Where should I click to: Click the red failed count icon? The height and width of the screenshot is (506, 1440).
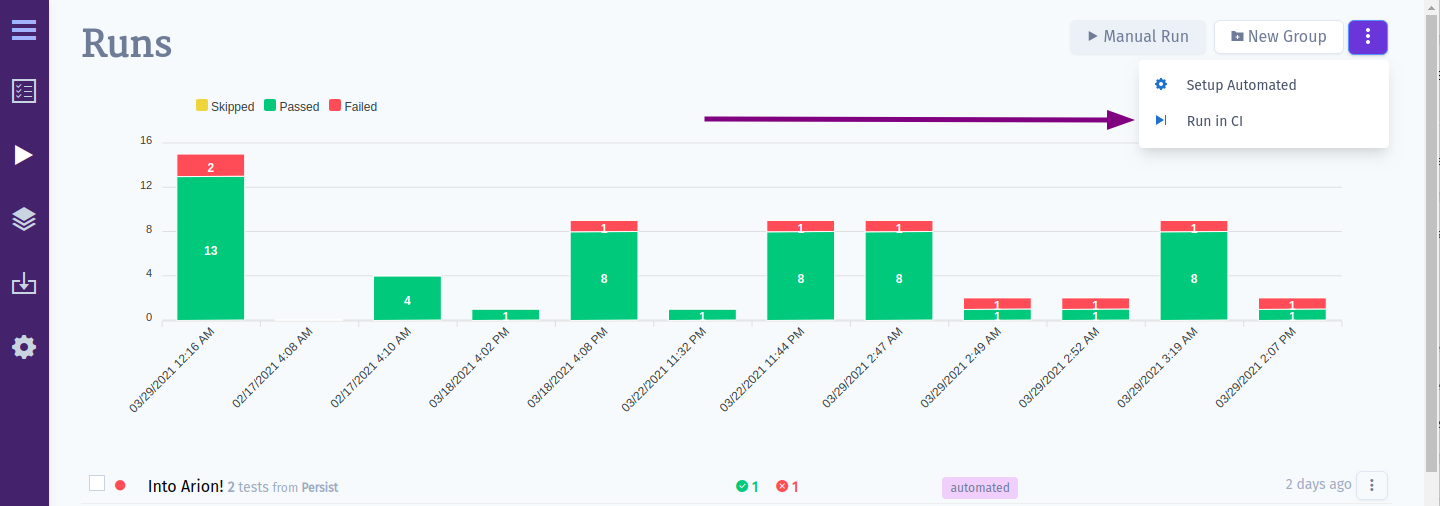coord(782,487)
